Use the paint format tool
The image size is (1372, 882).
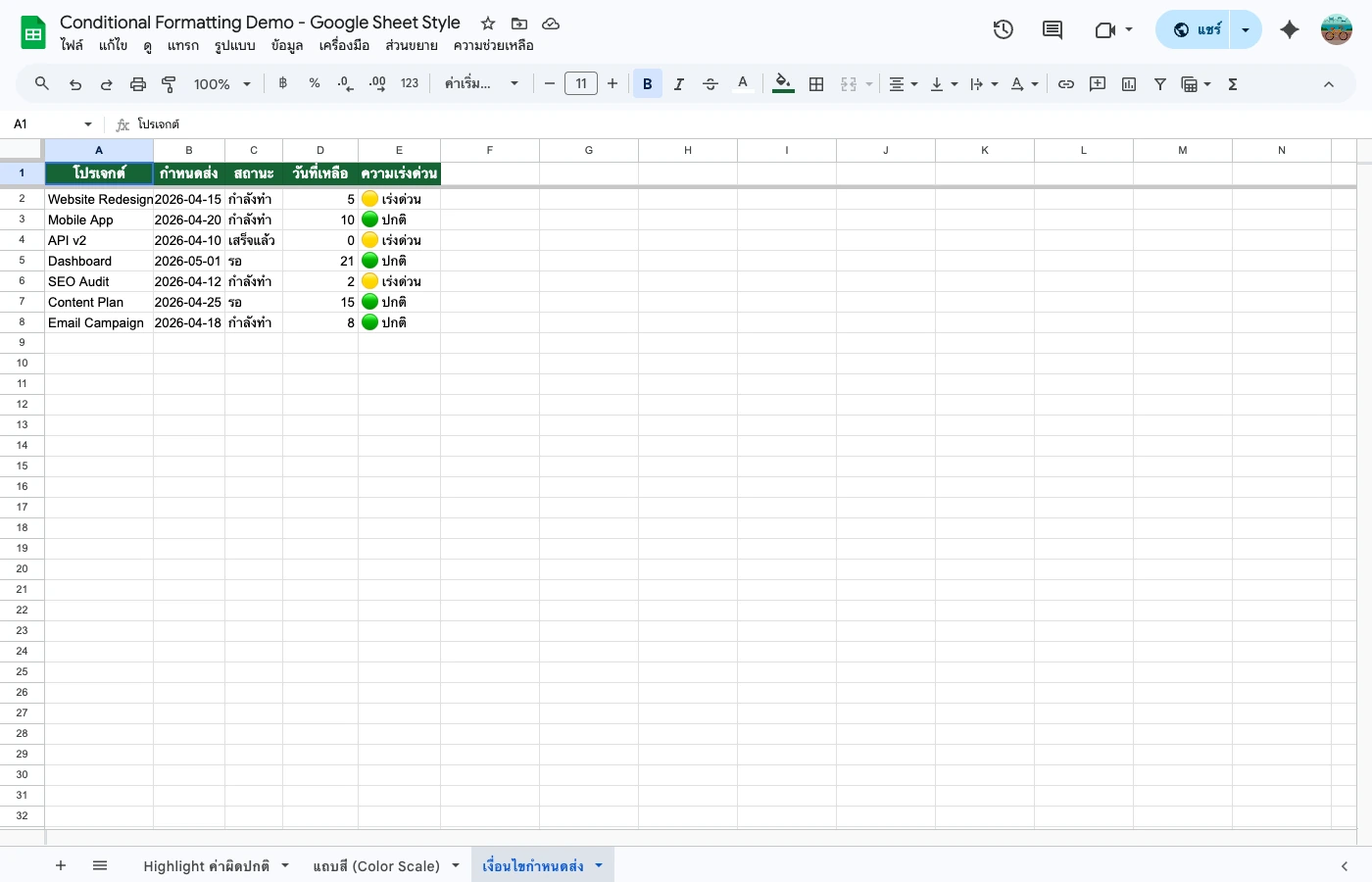click(x=169, y=83)
